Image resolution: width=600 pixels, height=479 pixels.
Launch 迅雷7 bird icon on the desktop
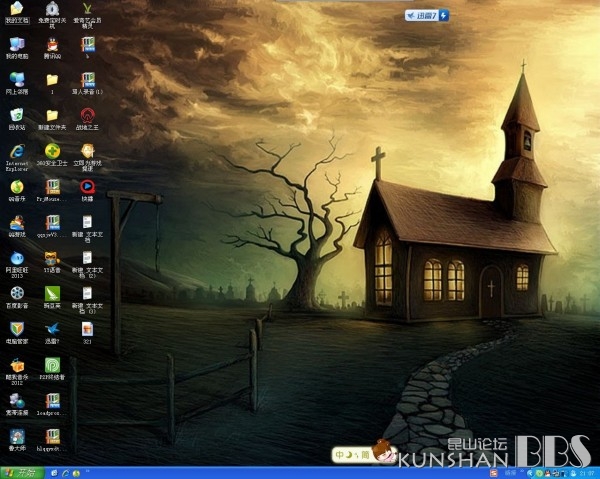pyautogui.click(x=52, y=333)
